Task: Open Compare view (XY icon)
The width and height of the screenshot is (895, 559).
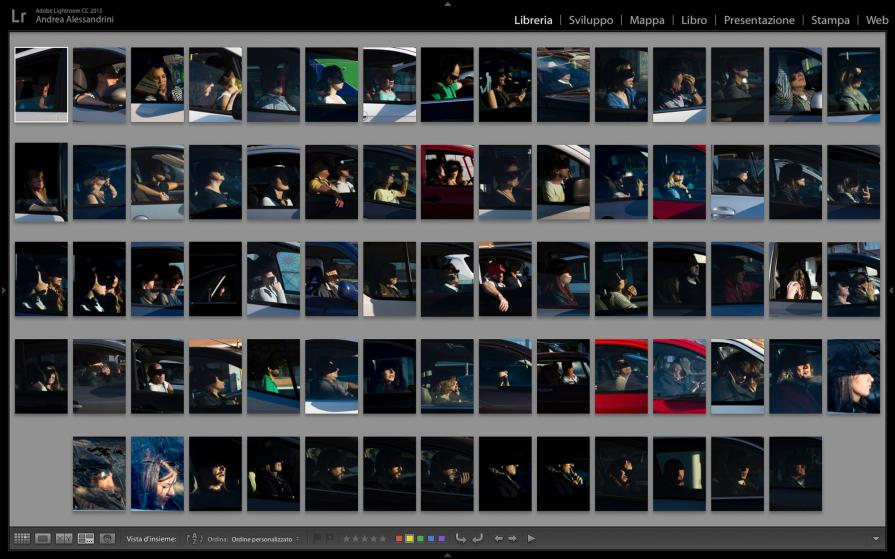Action: tap(64, 538)
